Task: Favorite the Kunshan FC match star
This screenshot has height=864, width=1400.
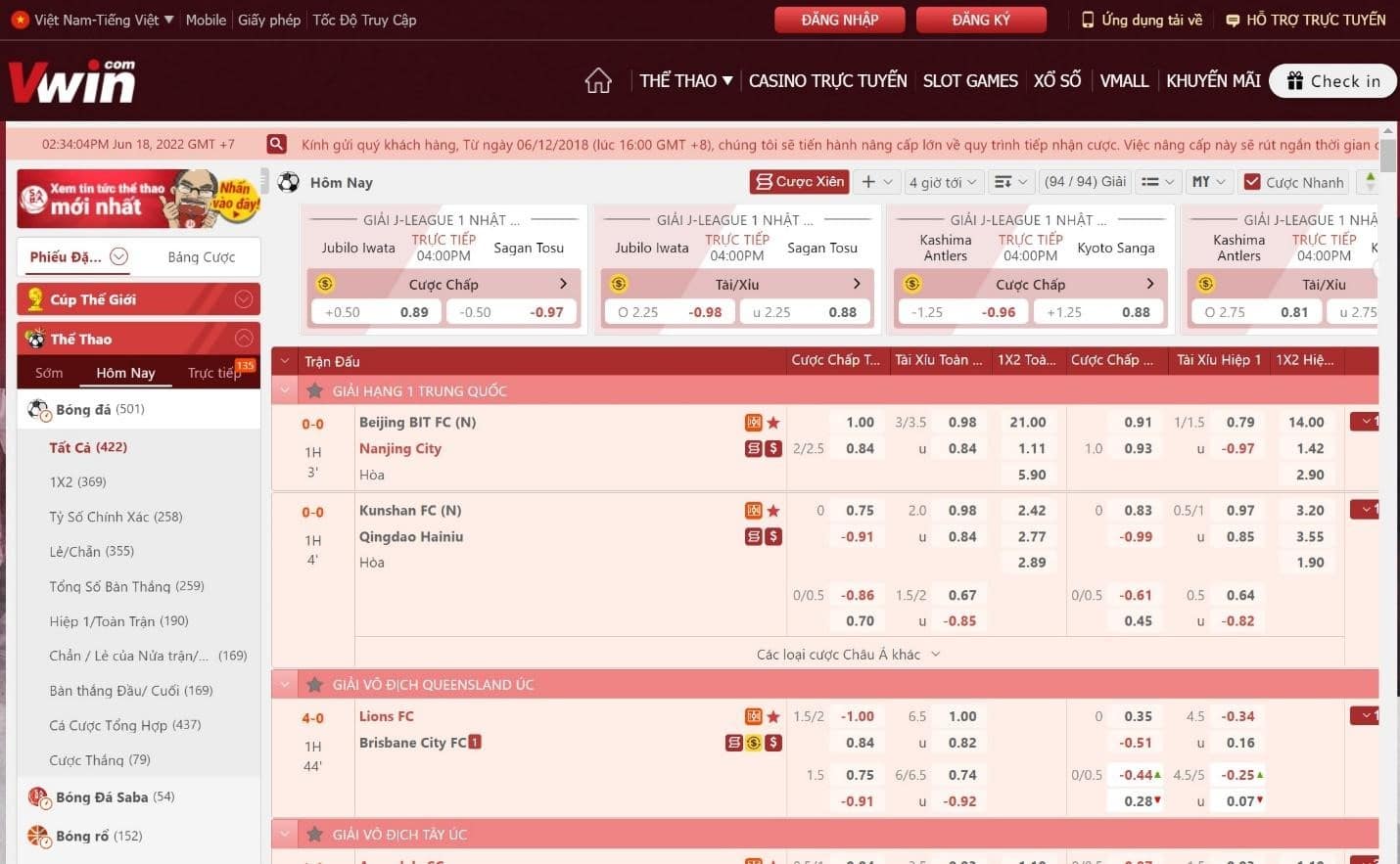Action: pyautogui.click(x=773, y=511)
